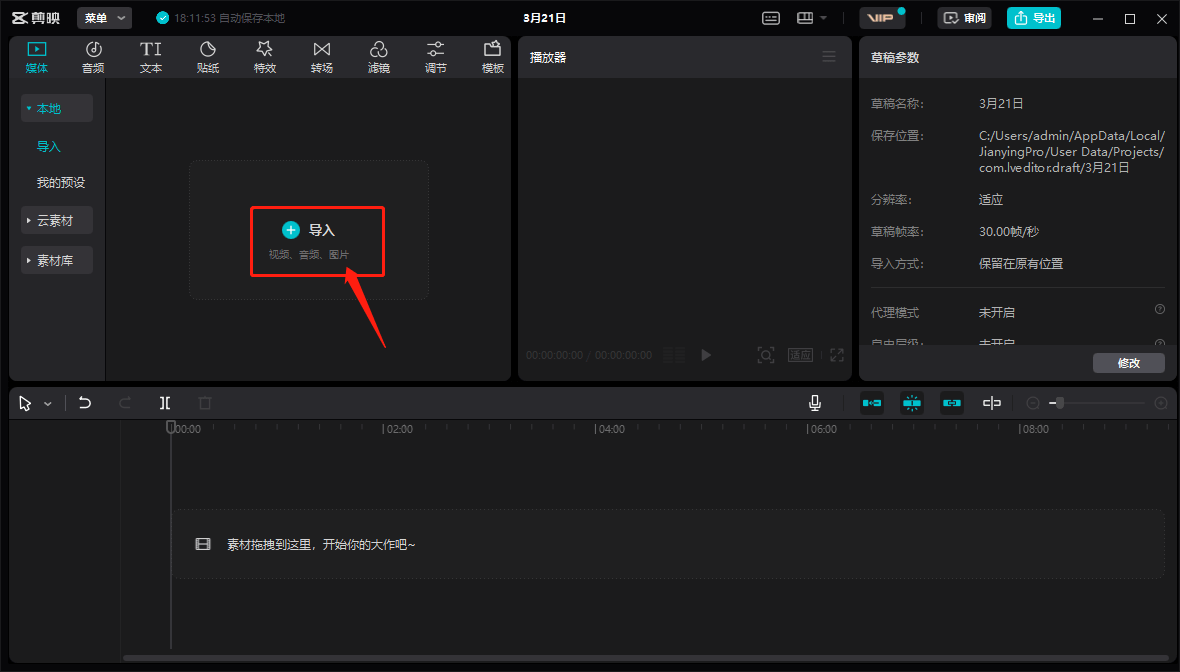Switch to the 转场 transitions tab
Screen dimensions: 1180x672
(321, 57)
